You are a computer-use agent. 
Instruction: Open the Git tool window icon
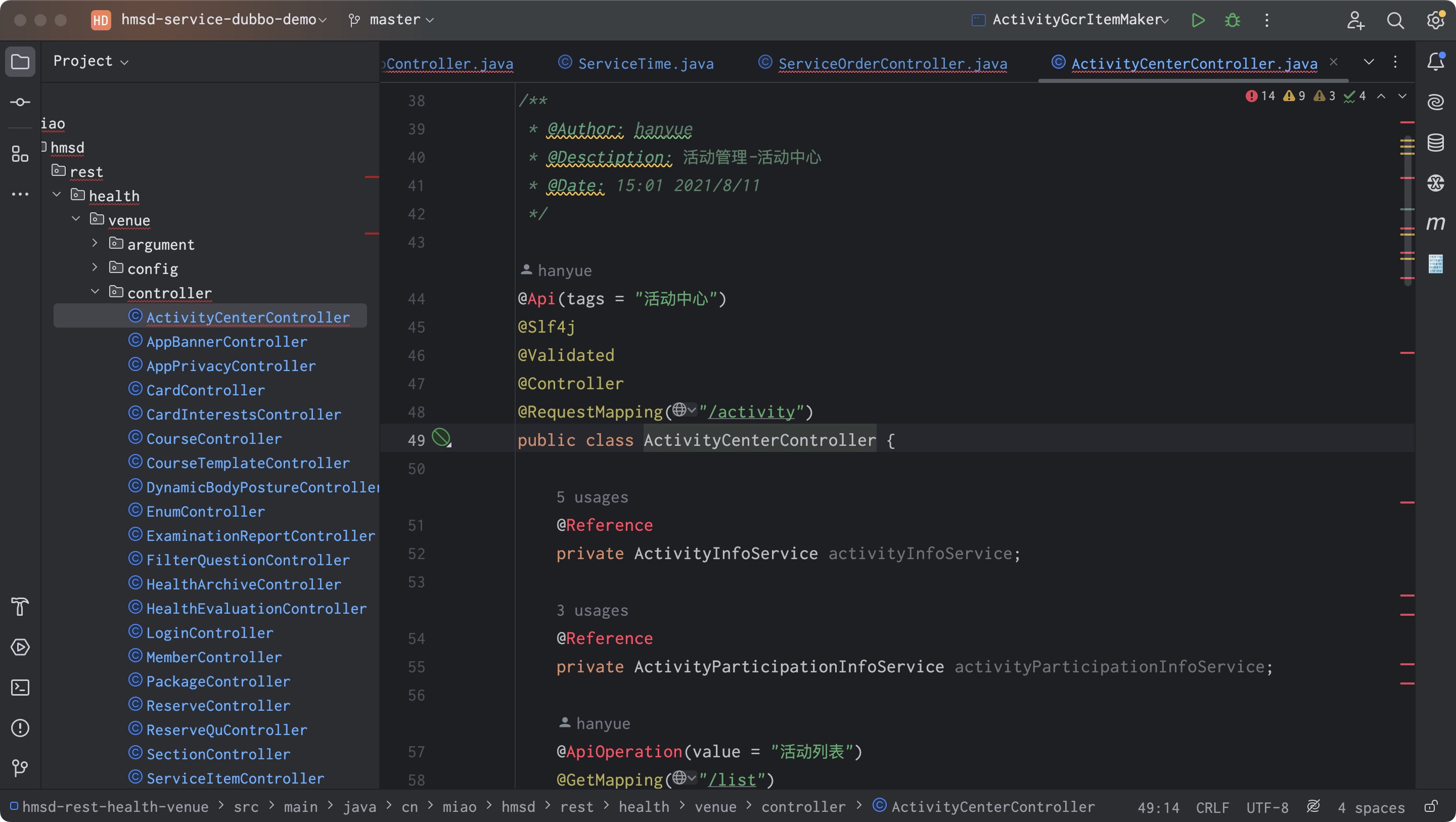coord(20,768)
